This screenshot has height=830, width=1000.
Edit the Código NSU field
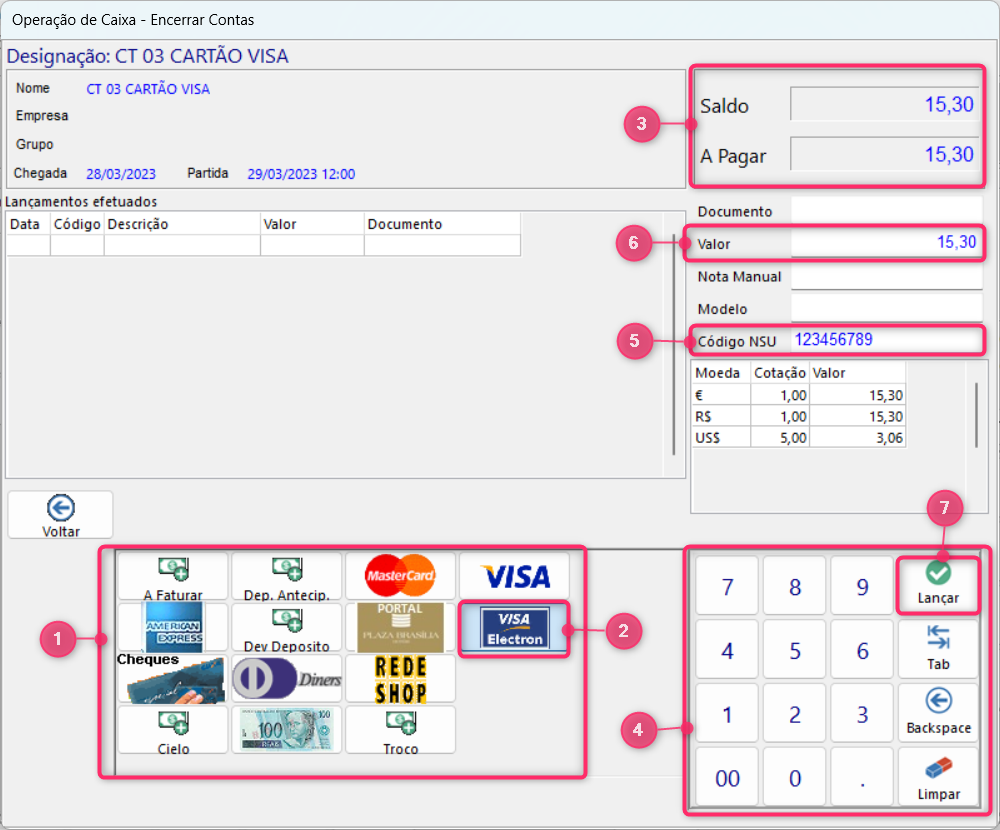point(886,340)
